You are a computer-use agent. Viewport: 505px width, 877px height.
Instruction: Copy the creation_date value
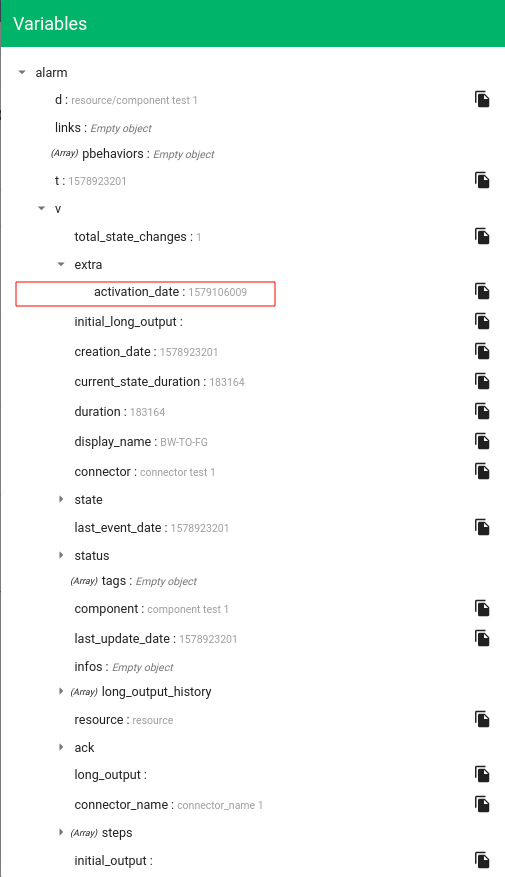(482, 351)
